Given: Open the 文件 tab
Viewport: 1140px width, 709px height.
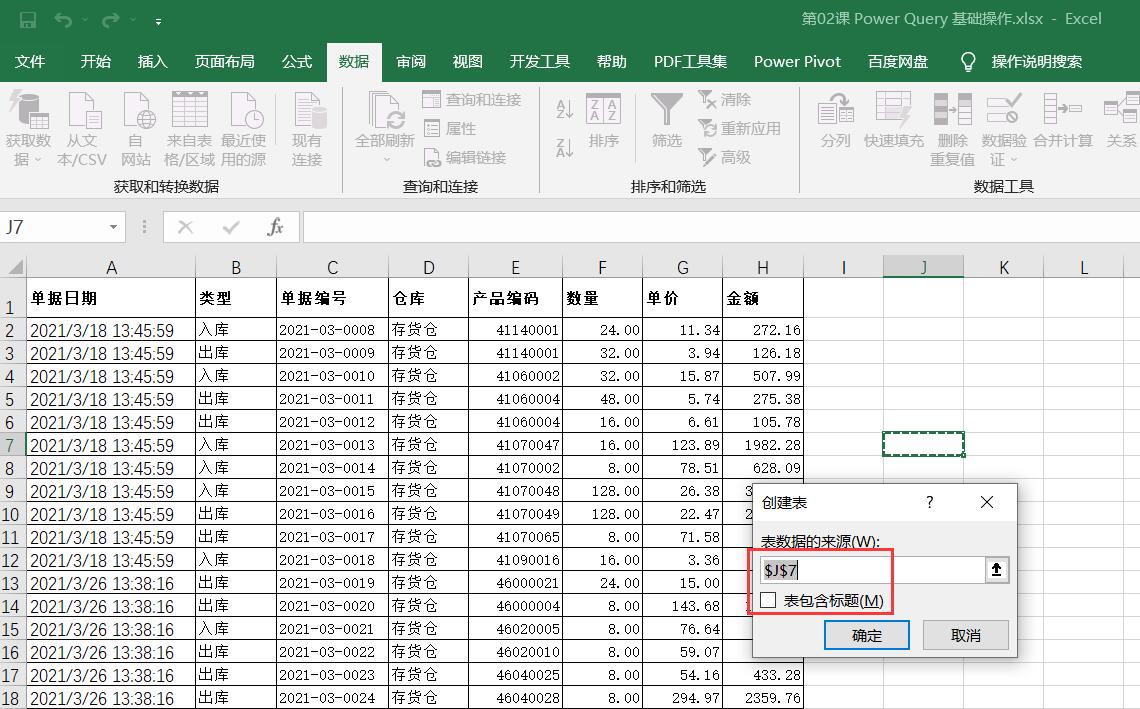Looking at the screenshot, I should click(x=30, y=62).
